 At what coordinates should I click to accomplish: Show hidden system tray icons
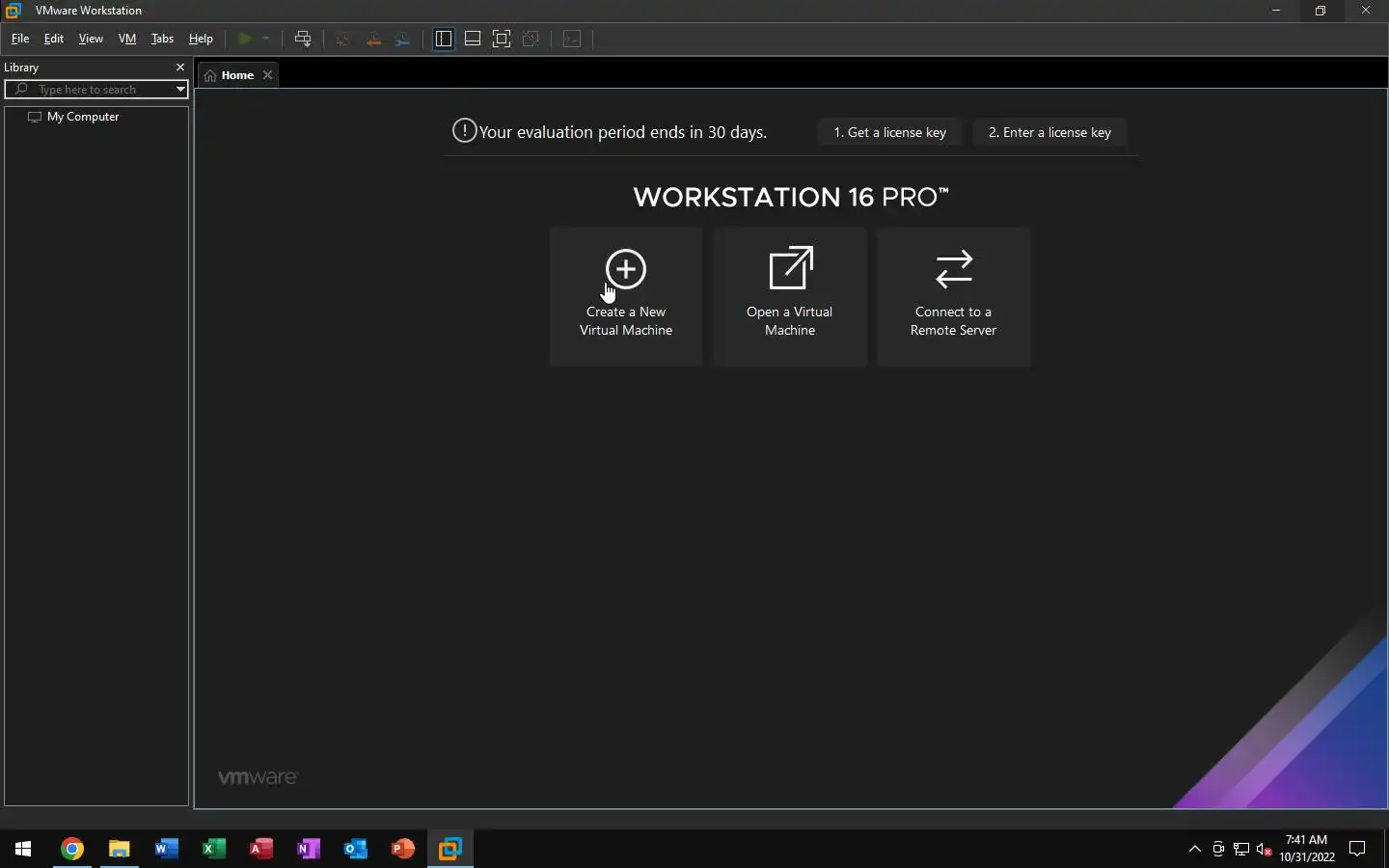pos(1194,849)
